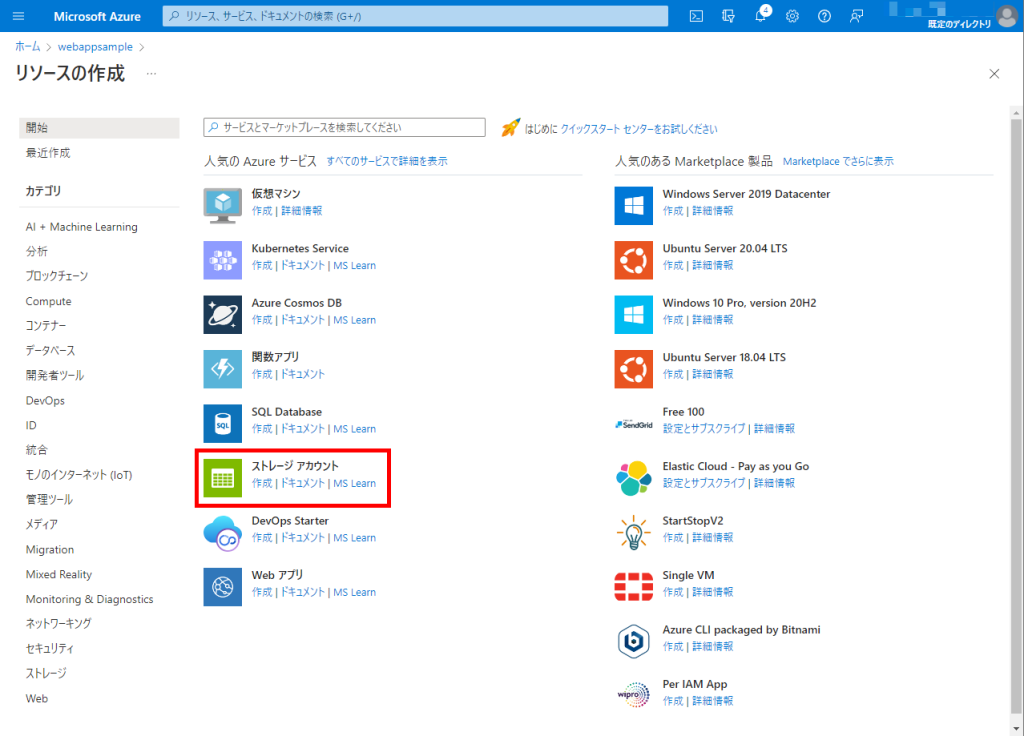Open the Directory and subscription filter icon

[728, 16]
